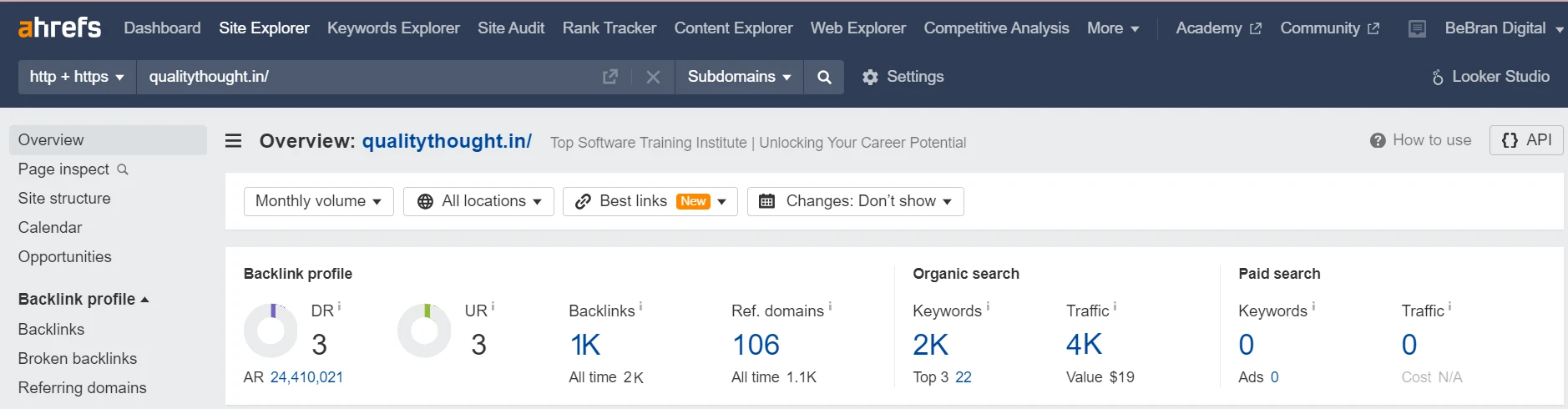Open AR rank link 24,410,021
1568x409 pixels.
306,377
